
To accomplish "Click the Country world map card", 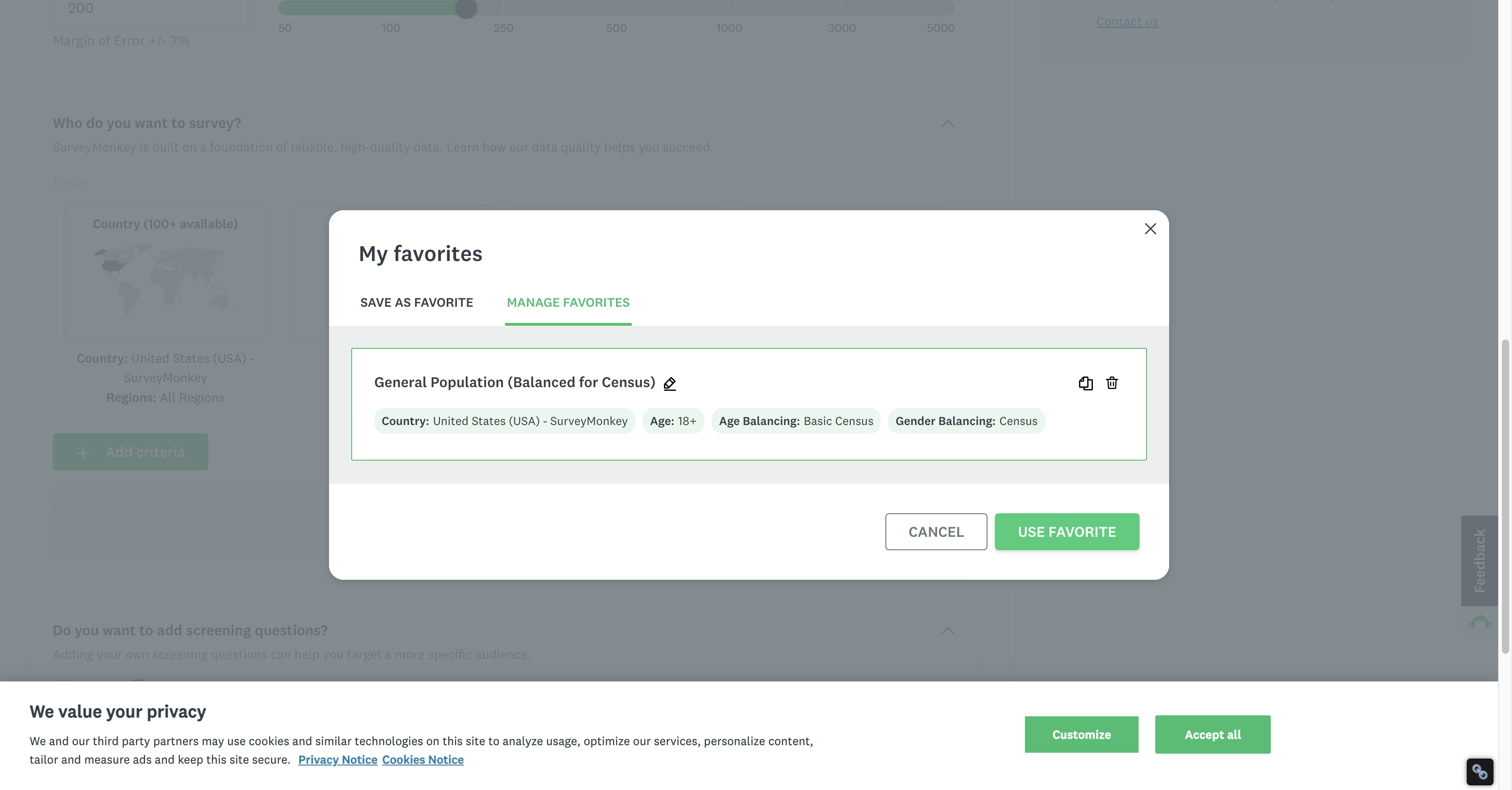I will coord(165,273).
